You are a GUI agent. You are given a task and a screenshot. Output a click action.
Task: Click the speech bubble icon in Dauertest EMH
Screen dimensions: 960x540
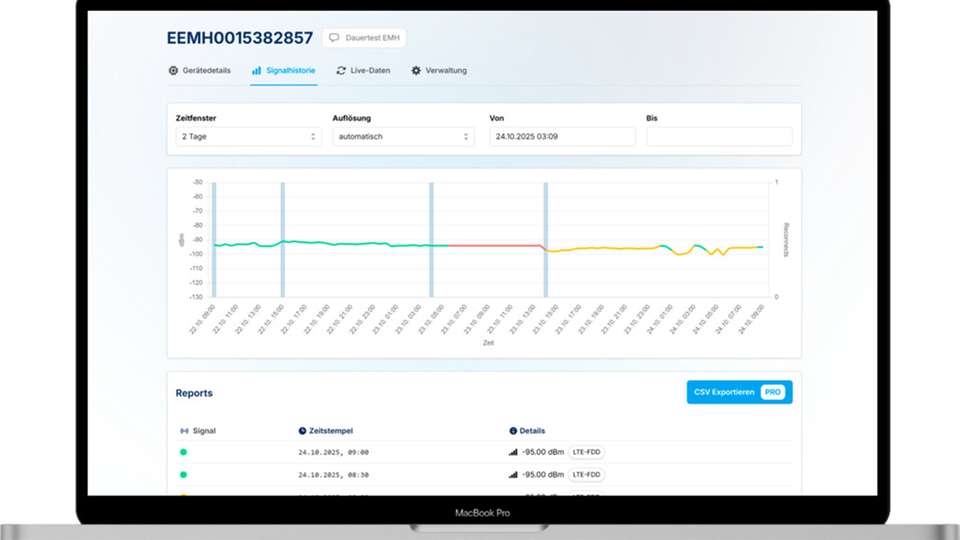tap(334, 38)
